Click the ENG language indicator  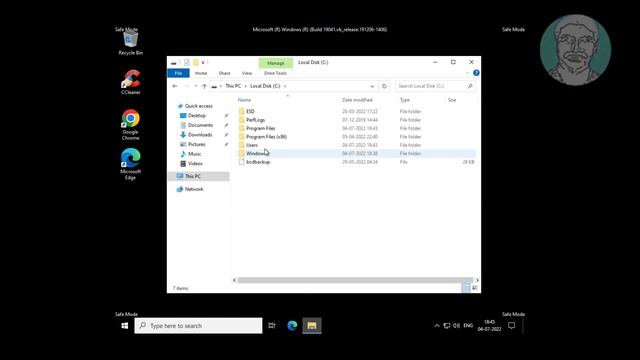click(x=468, y=326)
